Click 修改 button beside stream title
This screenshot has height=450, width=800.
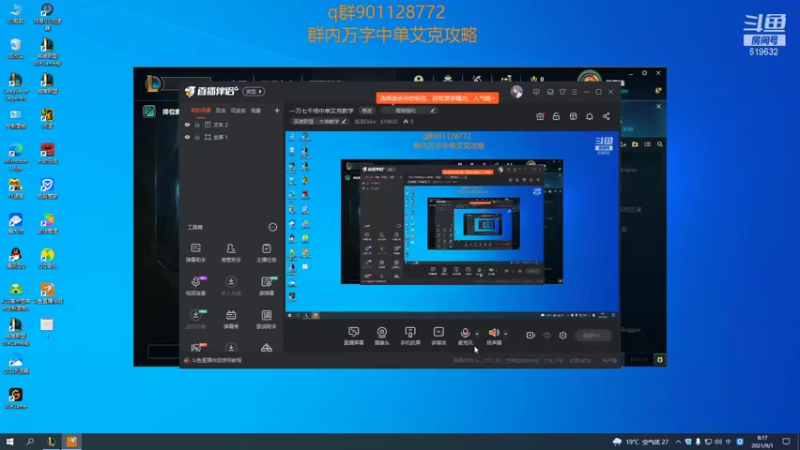pos(367,110)
